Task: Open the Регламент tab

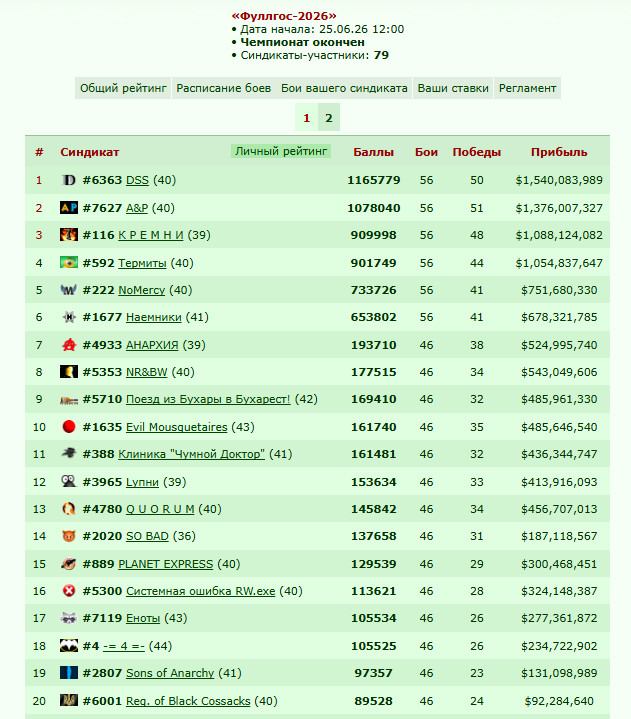Action: (527, 88)
